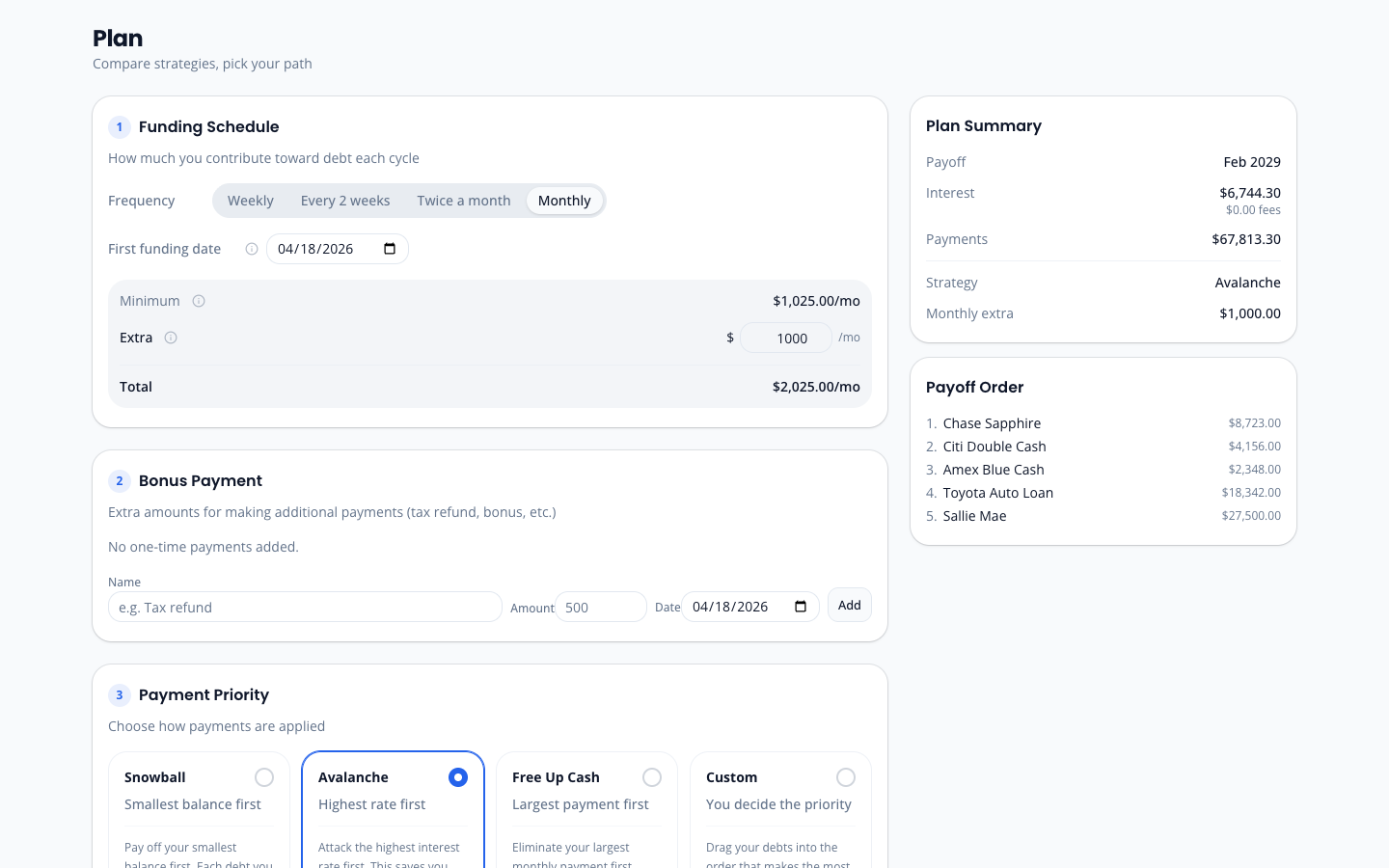
Task: Open the First funding date info tooltip
Action: 252,249
